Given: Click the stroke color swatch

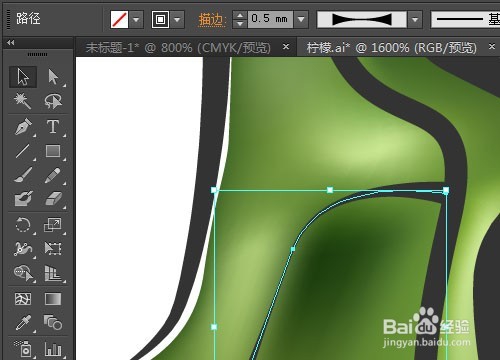Looking at the screenshot, I should tap(160, 19).
